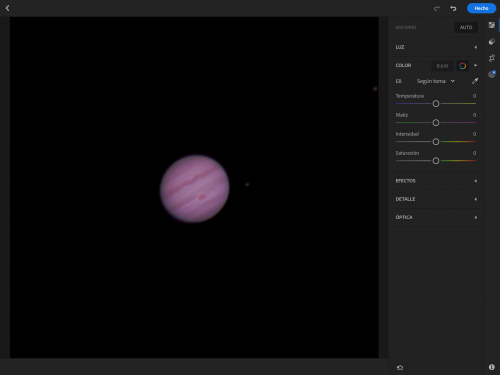Select the white balance eyedropper
This screenshot has height=375, width=500.
click(475, 81)
